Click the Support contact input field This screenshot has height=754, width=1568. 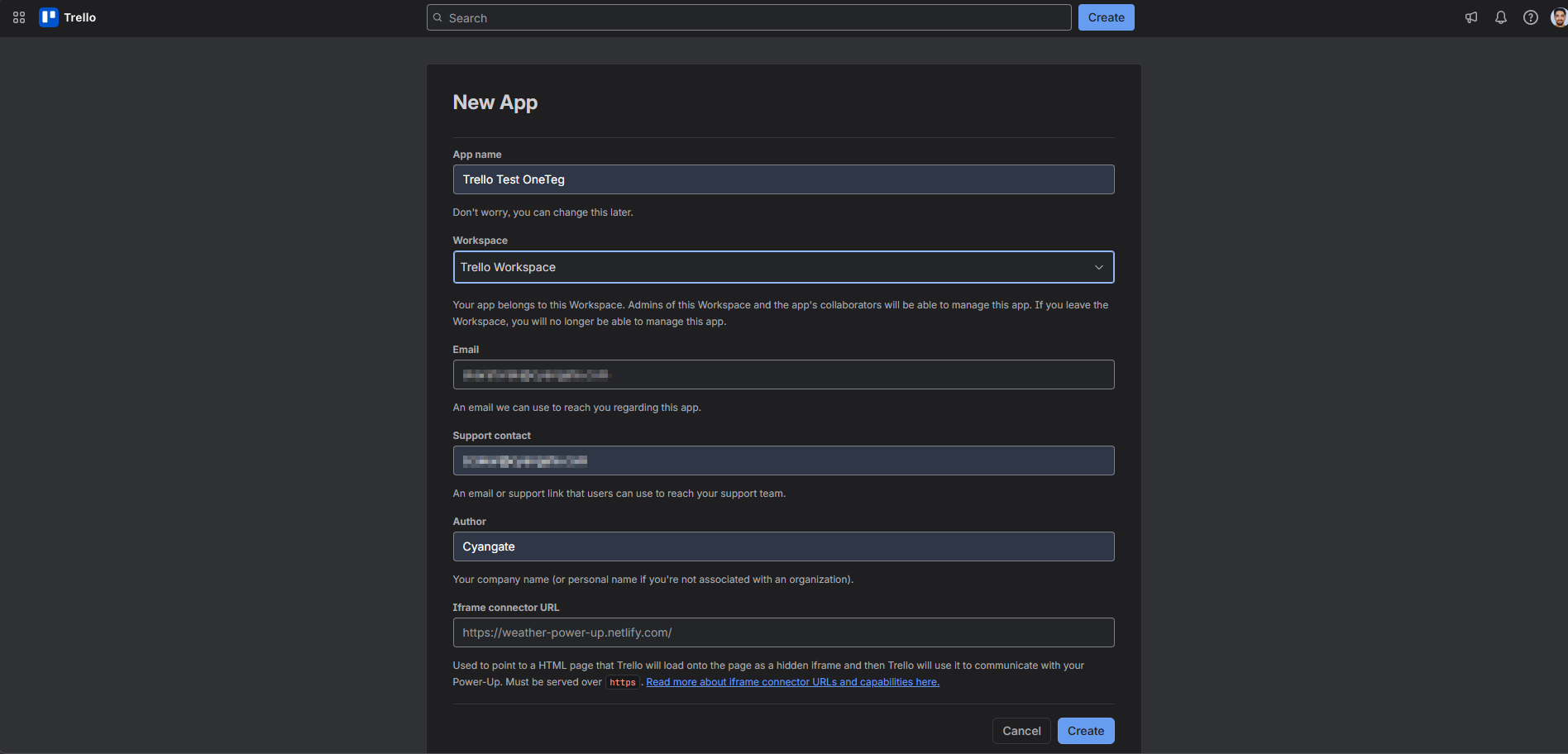[x=784, y=461]
